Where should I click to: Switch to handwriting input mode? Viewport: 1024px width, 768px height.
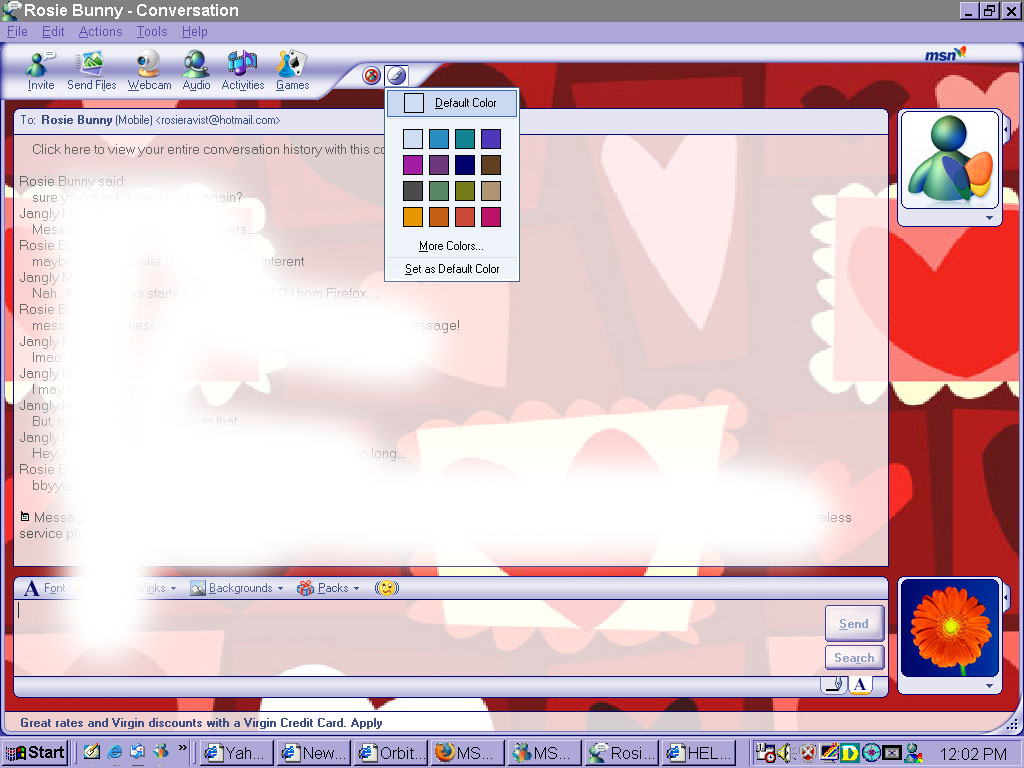834,685
